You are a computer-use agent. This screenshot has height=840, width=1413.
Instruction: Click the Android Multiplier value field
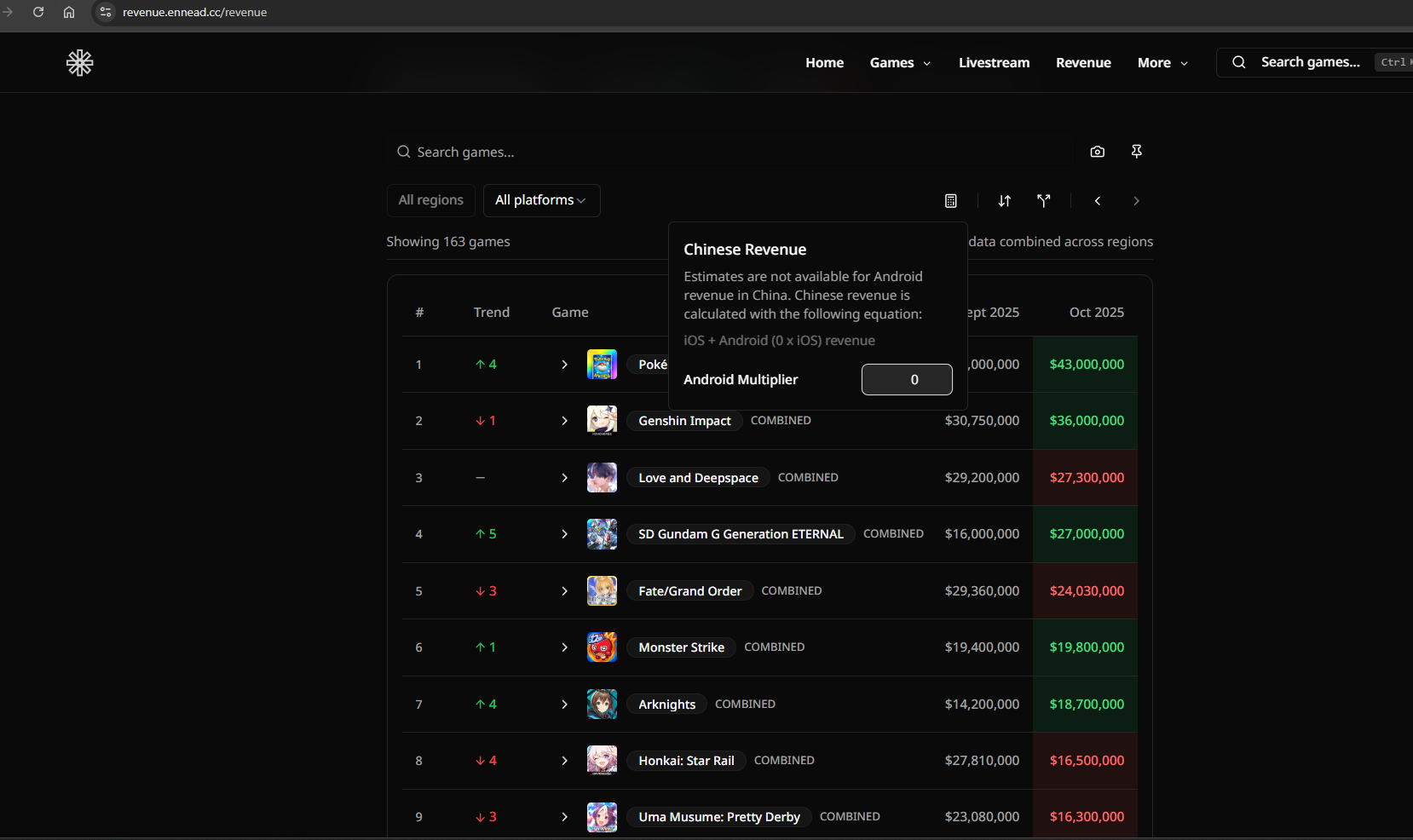click(907, 380)
